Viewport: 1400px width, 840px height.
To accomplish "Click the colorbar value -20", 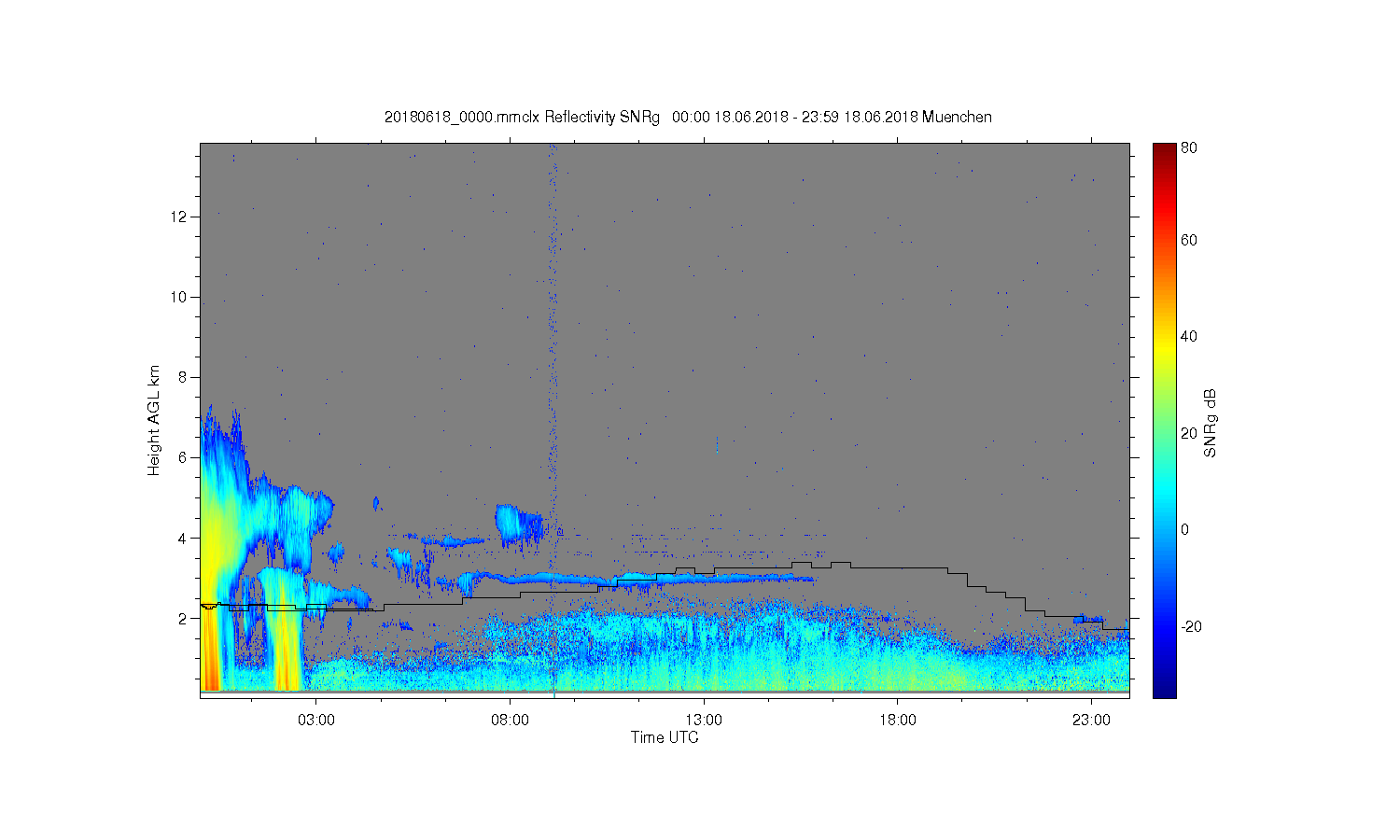I will pyautogui.click(x=1192, y=626).
